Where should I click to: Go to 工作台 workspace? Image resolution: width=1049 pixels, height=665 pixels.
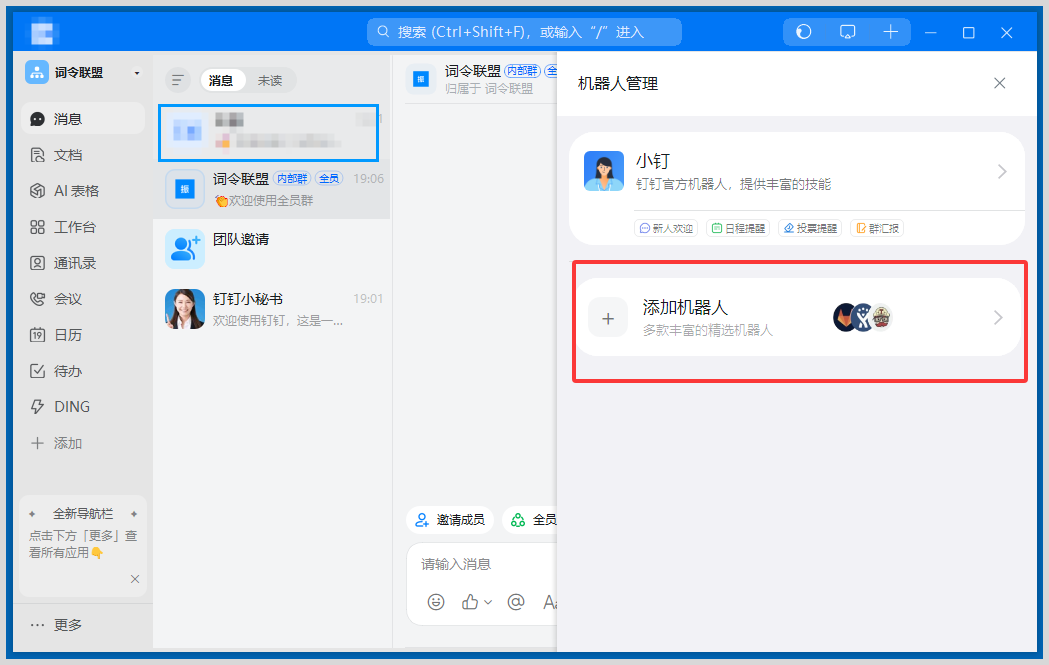pos(73,227)
